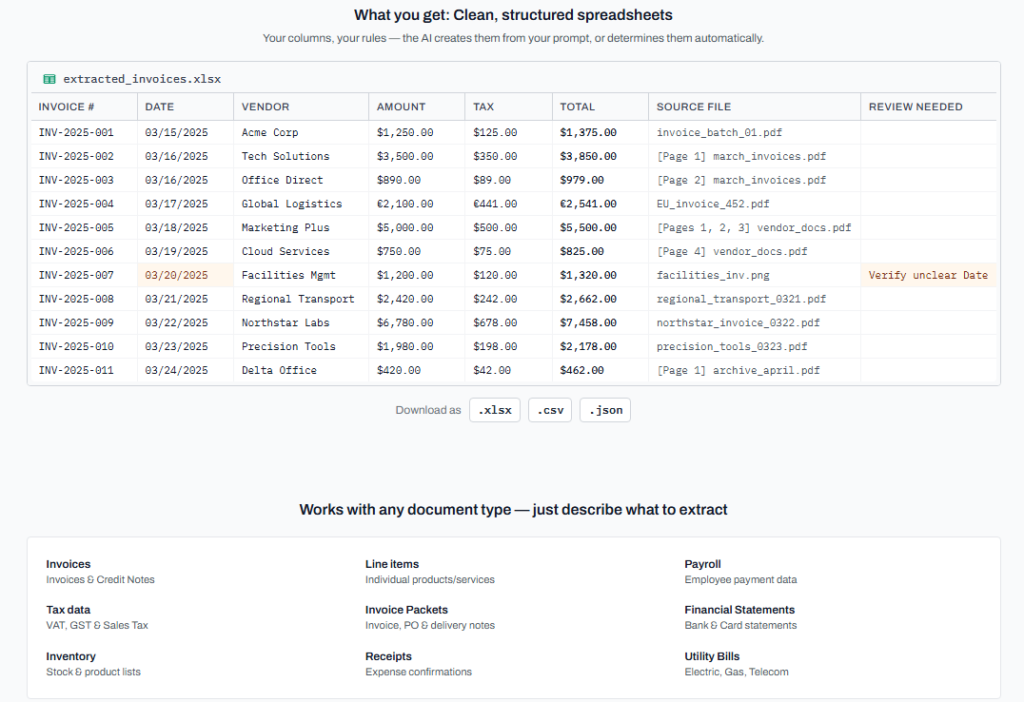Screen dimensions: 1024x702
Task: Click the highlighted 03/20/2025 date cell
Action: click(x=185, y=275)
